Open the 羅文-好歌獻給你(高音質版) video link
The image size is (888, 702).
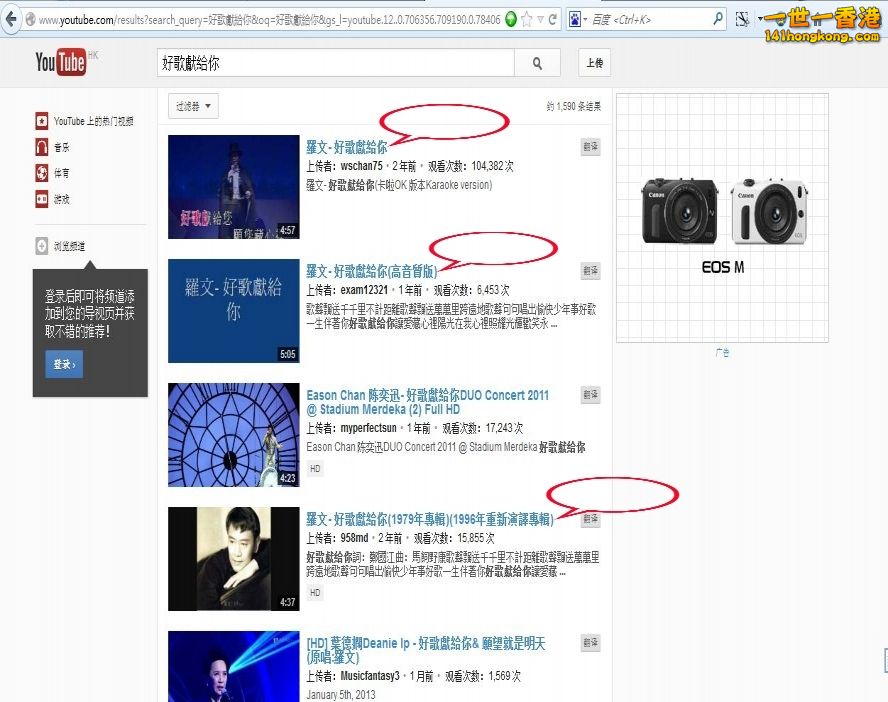click(372, 271)
